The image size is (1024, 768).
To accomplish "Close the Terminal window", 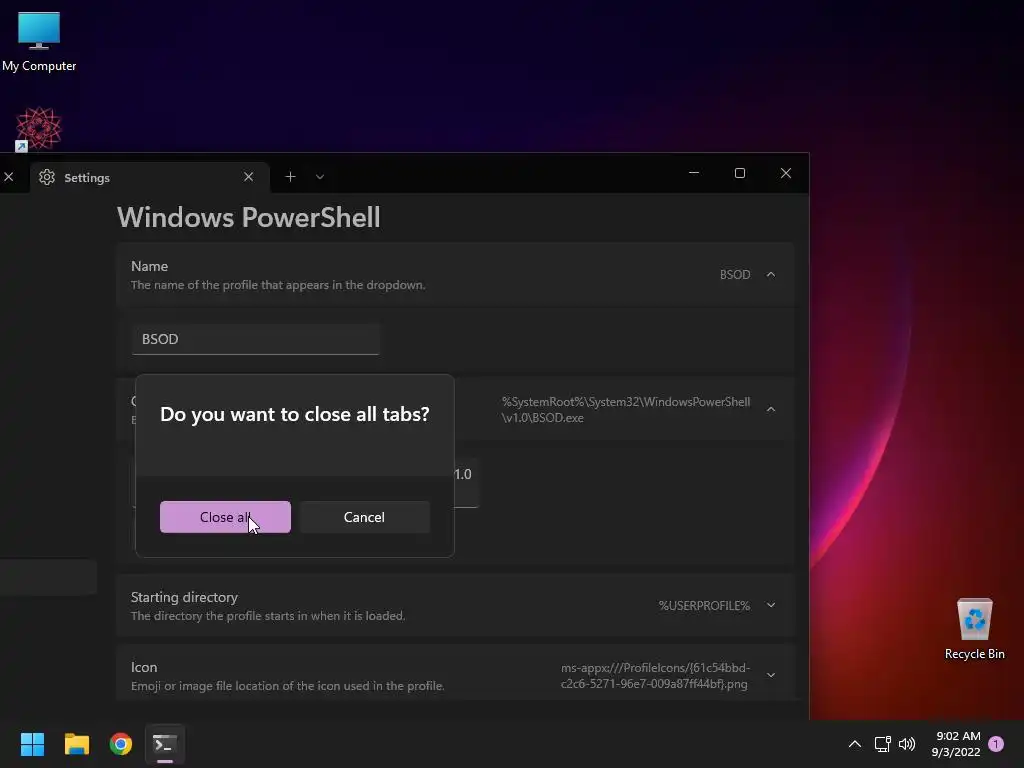I will point(786,173).
